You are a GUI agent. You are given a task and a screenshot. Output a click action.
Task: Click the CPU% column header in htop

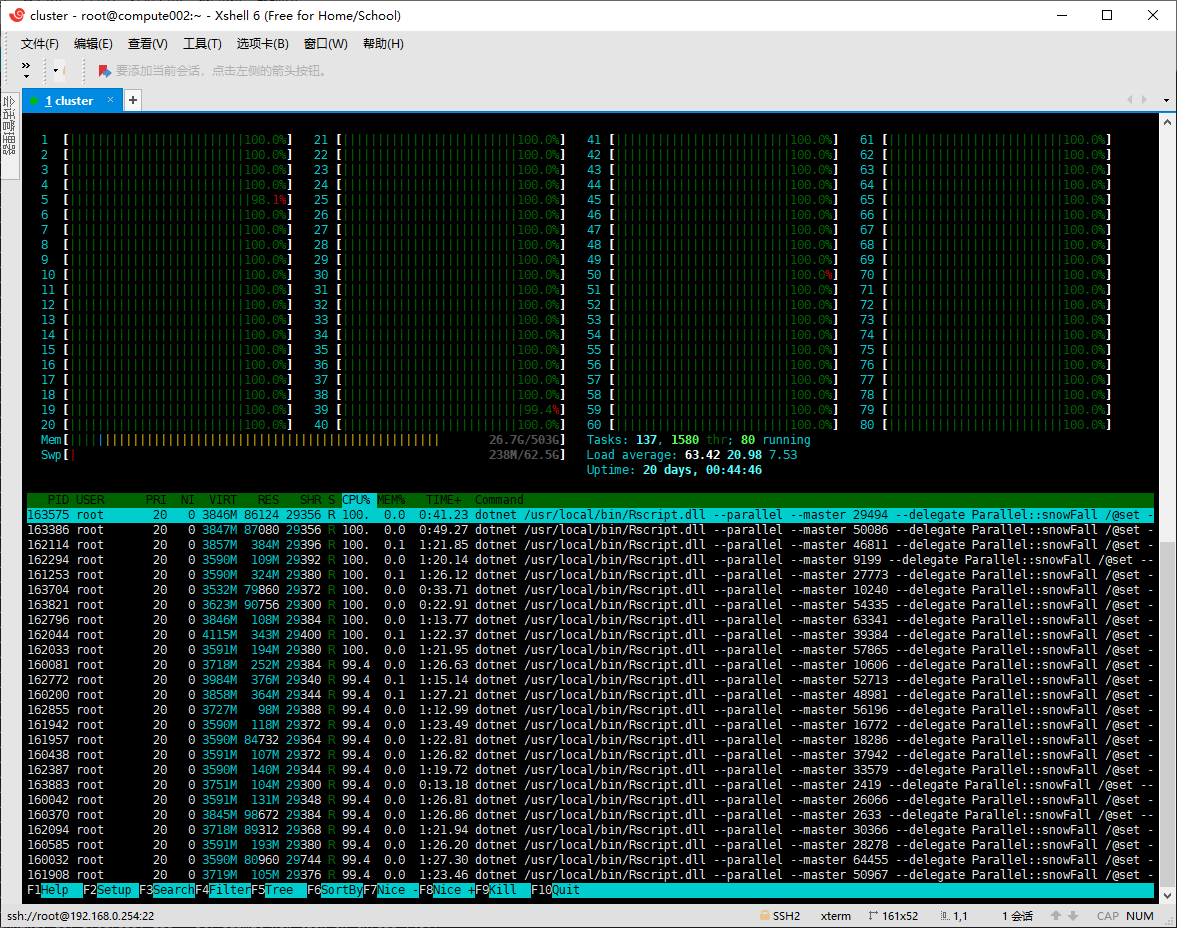[357, 500]
